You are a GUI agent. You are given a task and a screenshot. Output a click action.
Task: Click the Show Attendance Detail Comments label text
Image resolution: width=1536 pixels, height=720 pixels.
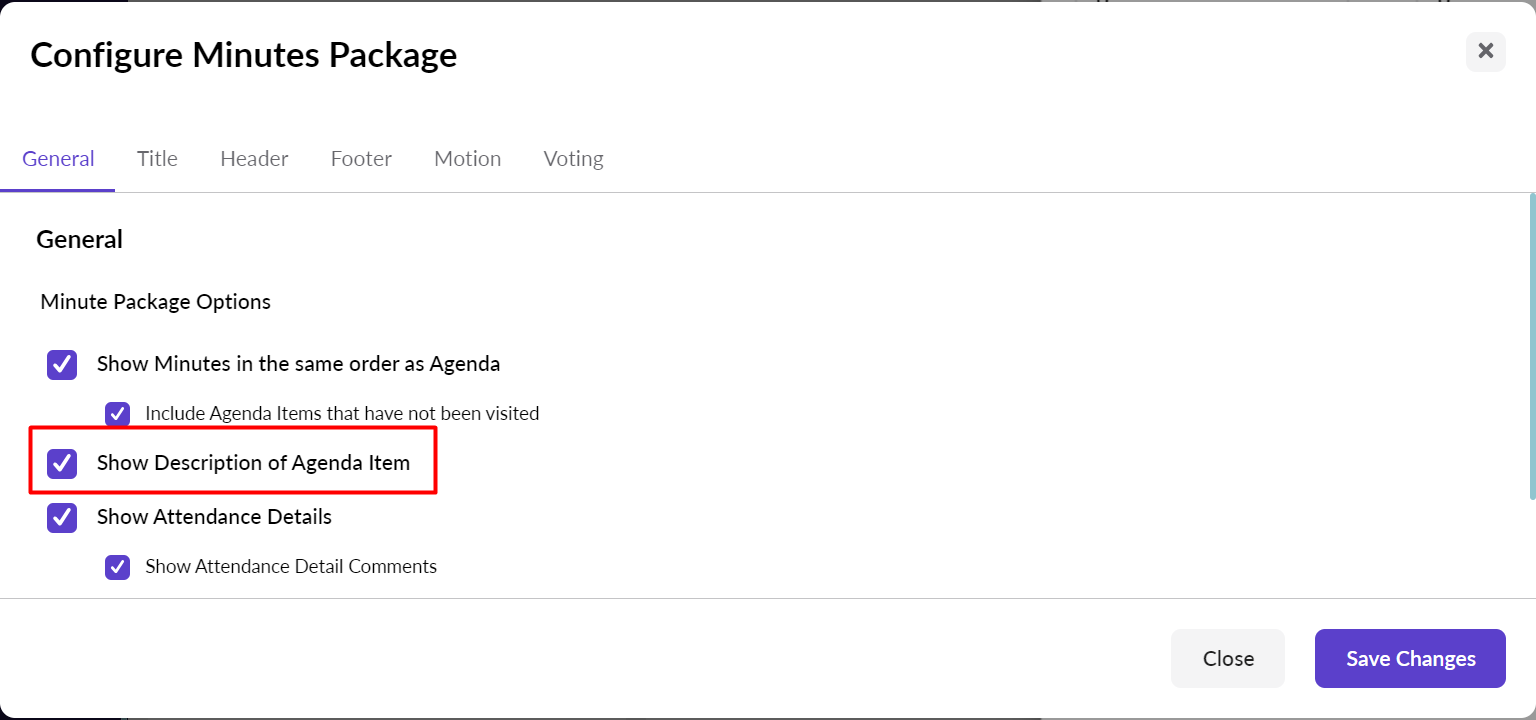291,567
